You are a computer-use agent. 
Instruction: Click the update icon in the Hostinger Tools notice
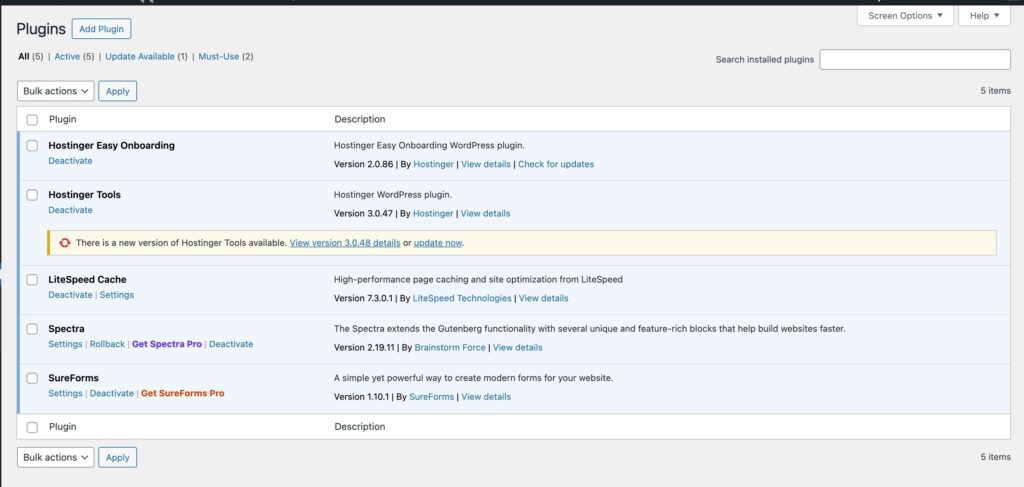[x=64, y=243]
